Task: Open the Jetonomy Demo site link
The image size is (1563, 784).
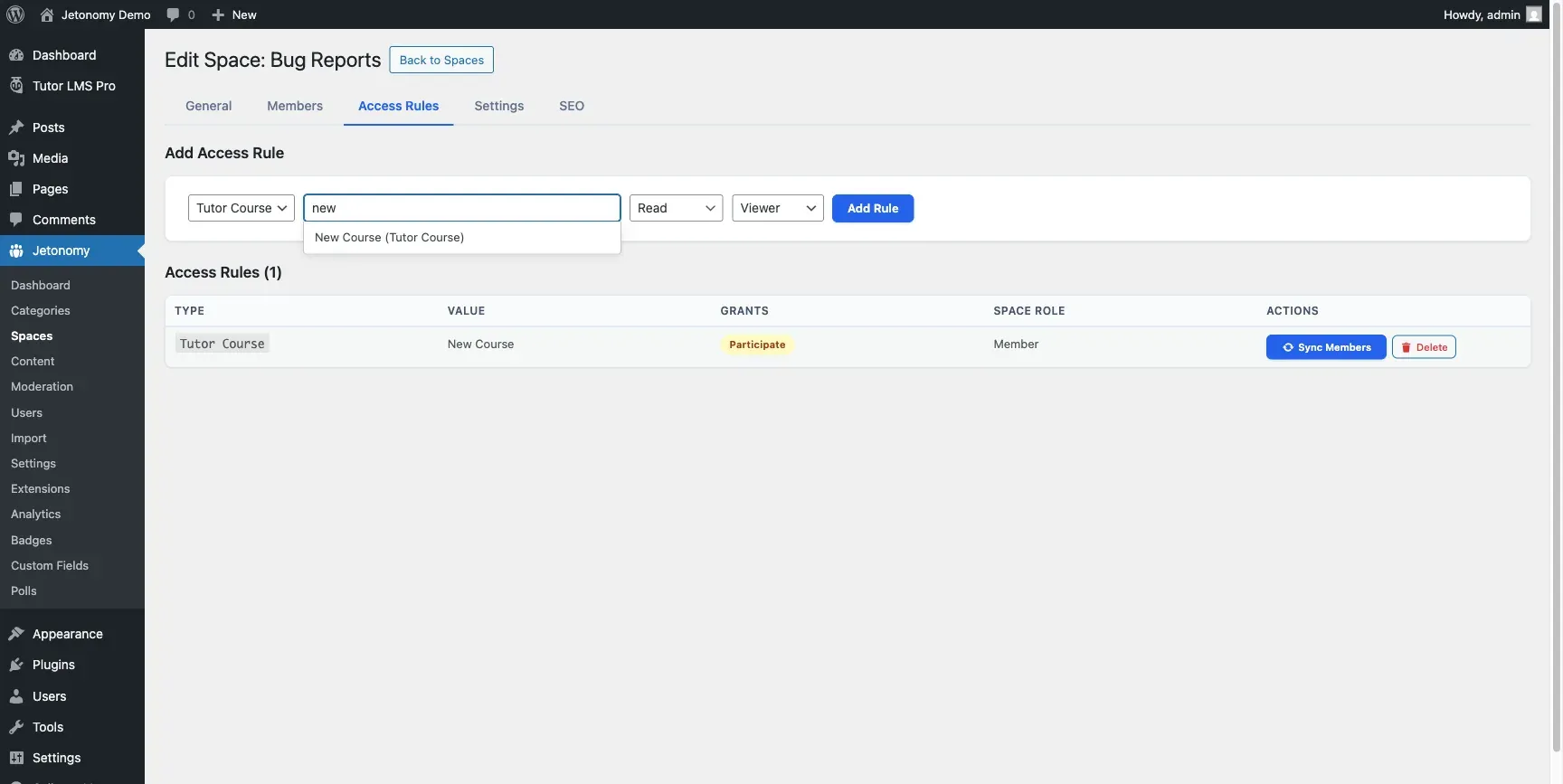Action: (x=96, y=14)
